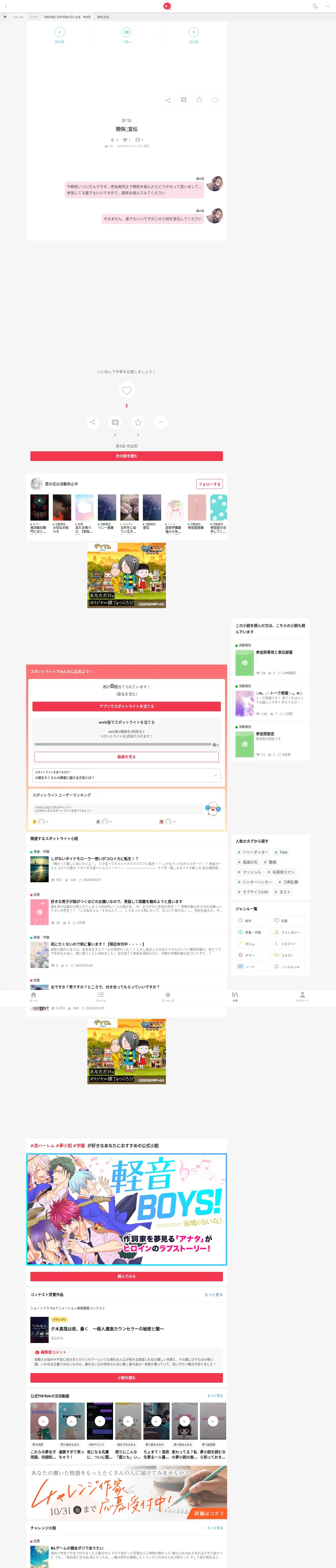Open ジャンル tab in bottom bar
Image resolution: width=336 pixels, height=1568 pixels.
(101, 996)
